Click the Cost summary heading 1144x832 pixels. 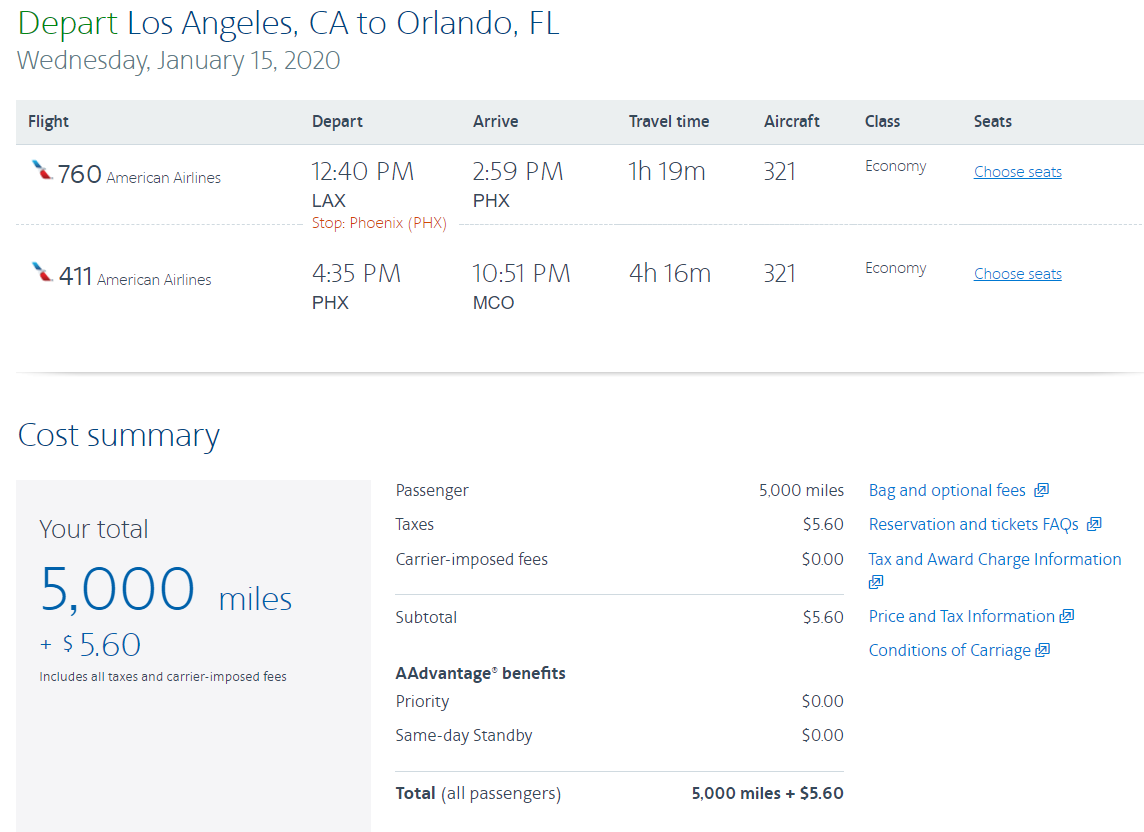tap(118, 436)
